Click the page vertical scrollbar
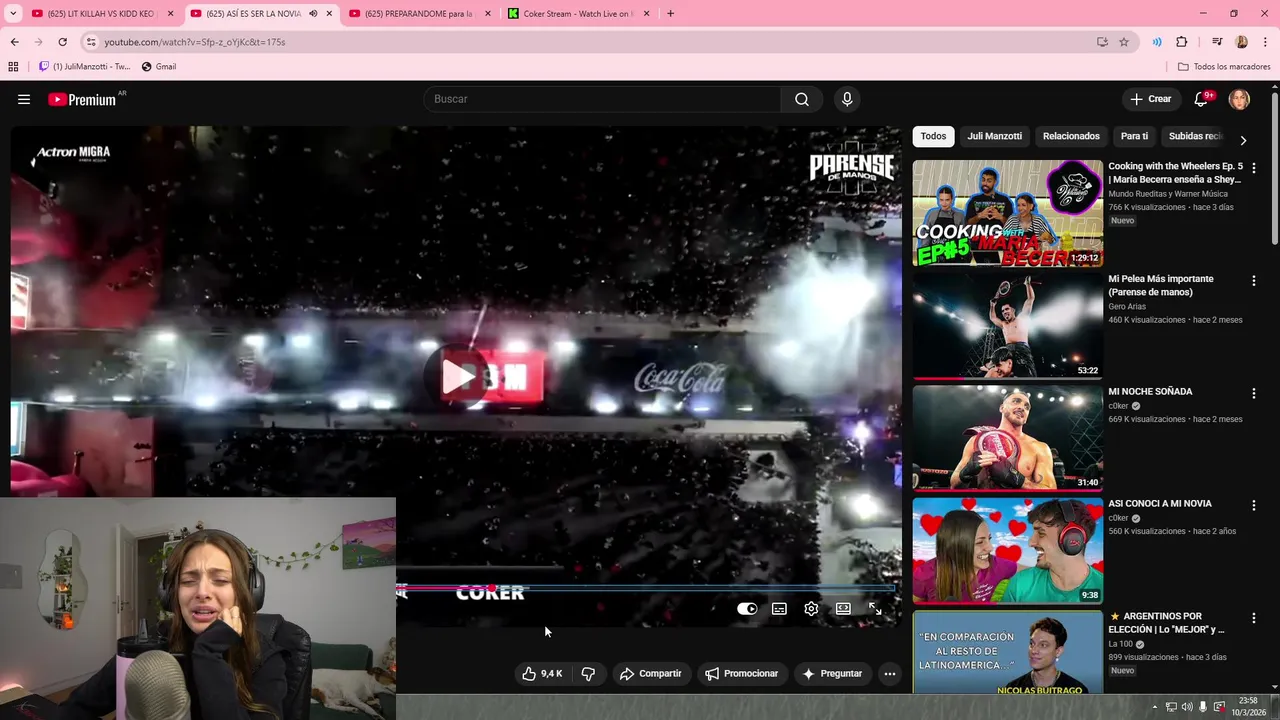 (1275, 168)
